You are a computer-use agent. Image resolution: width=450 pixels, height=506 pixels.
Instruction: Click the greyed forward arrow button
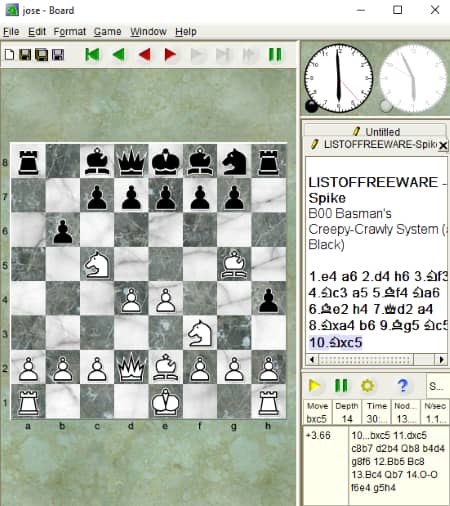[197, 54]
